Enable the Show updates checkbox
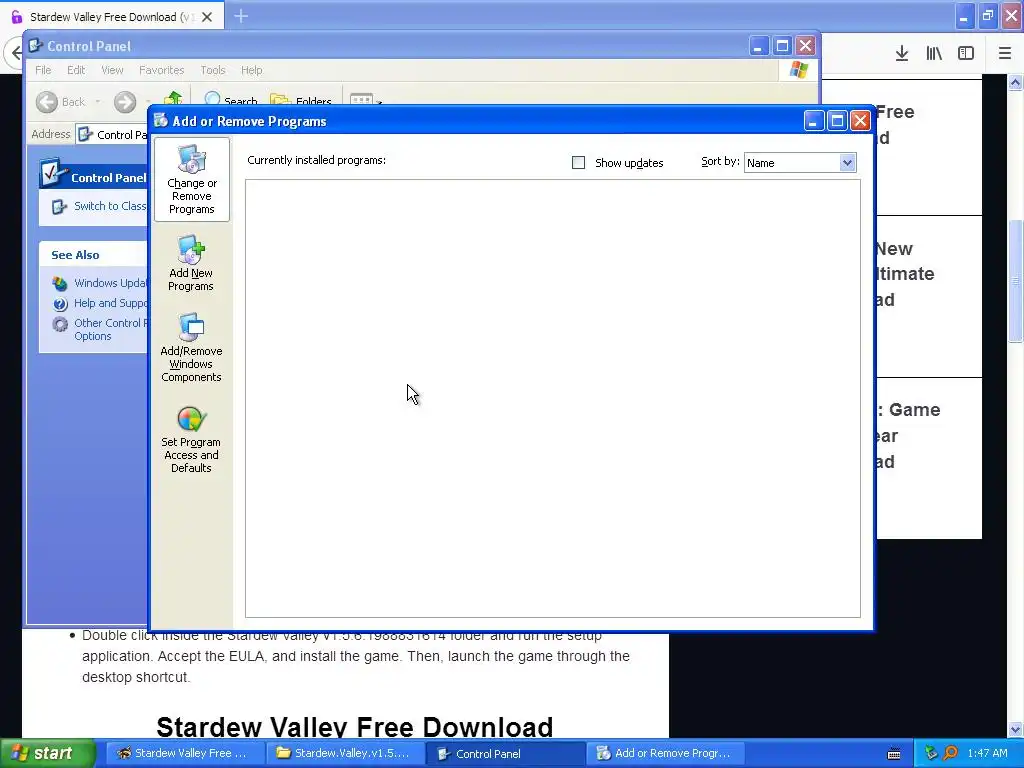Screen dimensions: 1024x768 coord(579,163)
